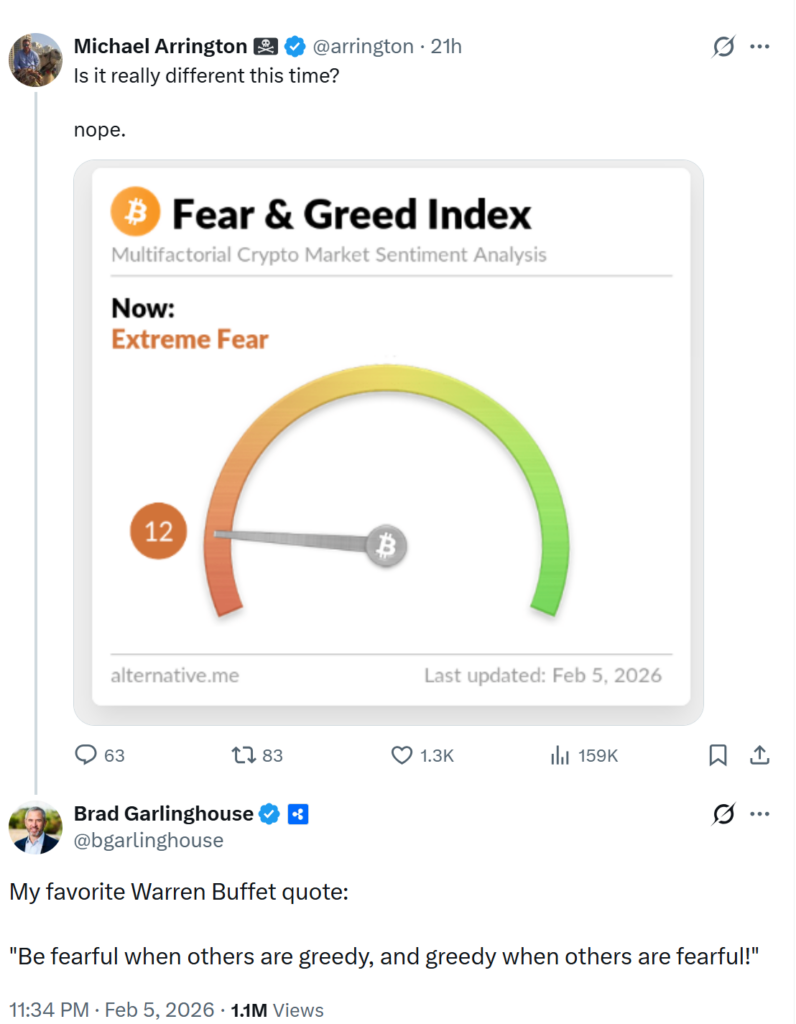Open the more options menu on Garlinghouse's post
The image size is (796, 1024).
760,815
